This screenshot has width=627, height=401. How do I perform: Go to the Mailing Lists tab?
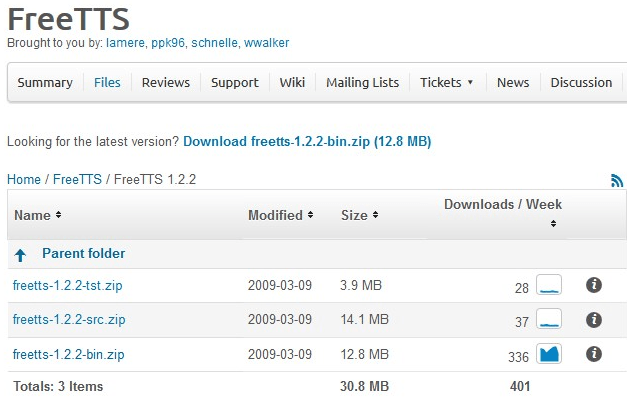click(x=362, y=83)
